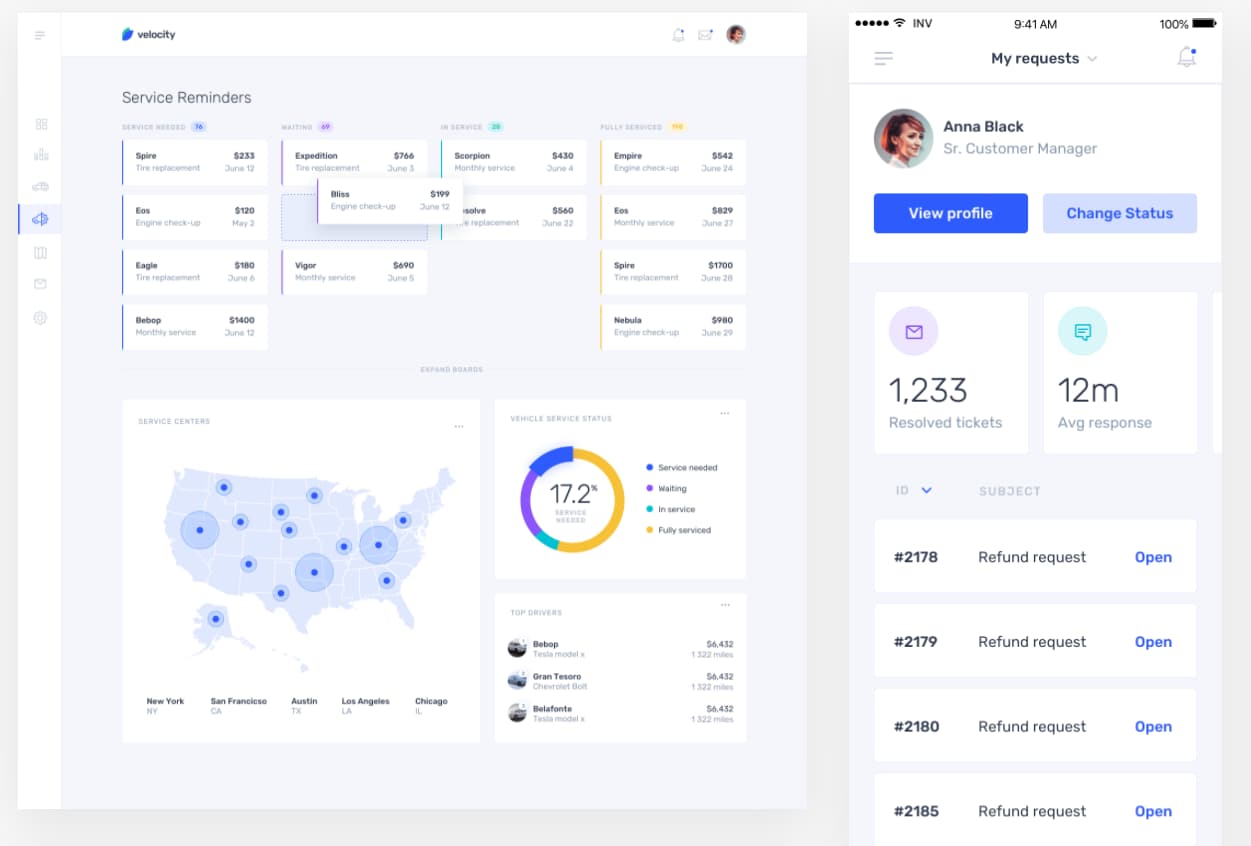Click the View Profile button for Anna Black

950,213
